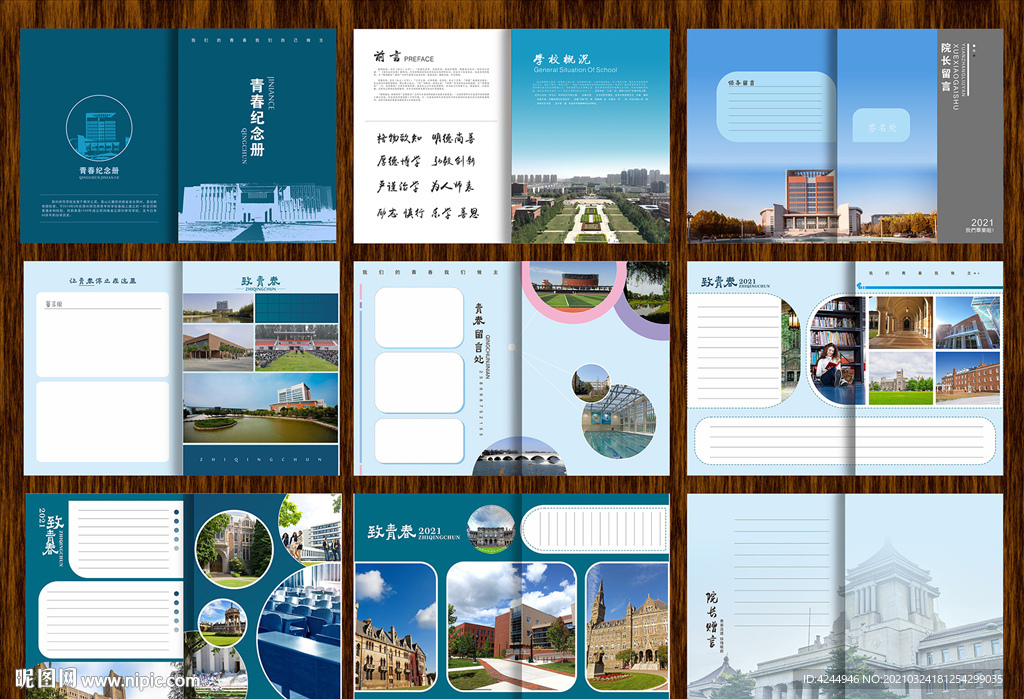Open the small circular domed pavilion photo
This screenshot has height=699, width=1024.
[223, 623]
